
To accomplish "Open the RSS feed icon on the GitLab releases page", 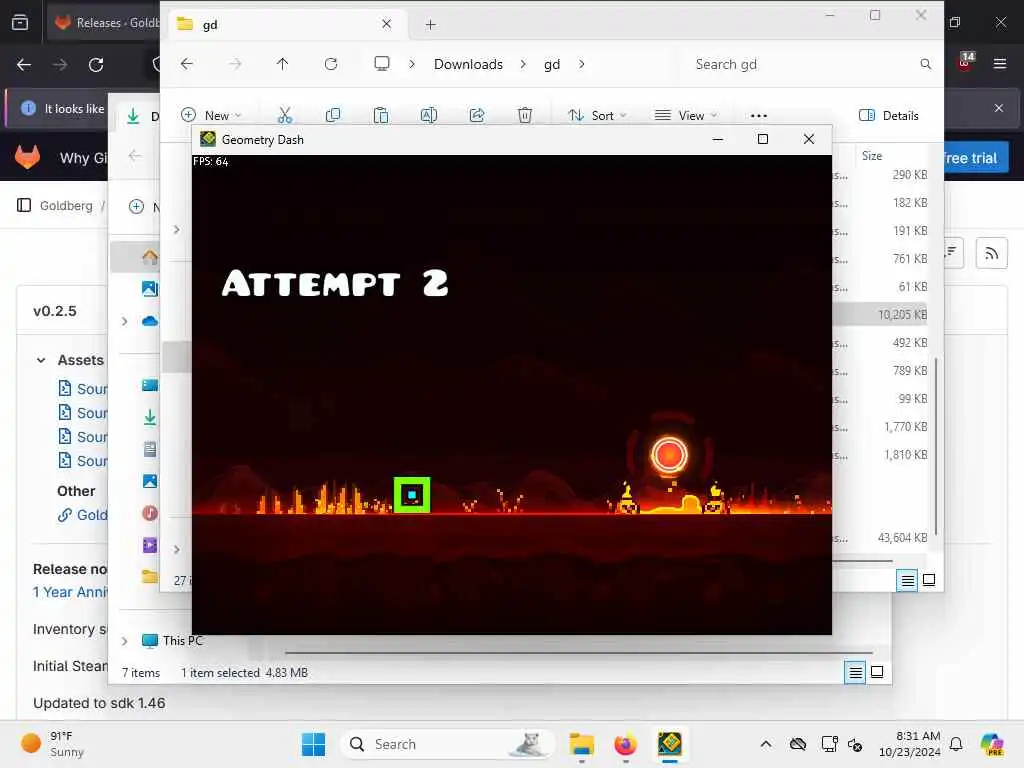I will click(991, 253).
